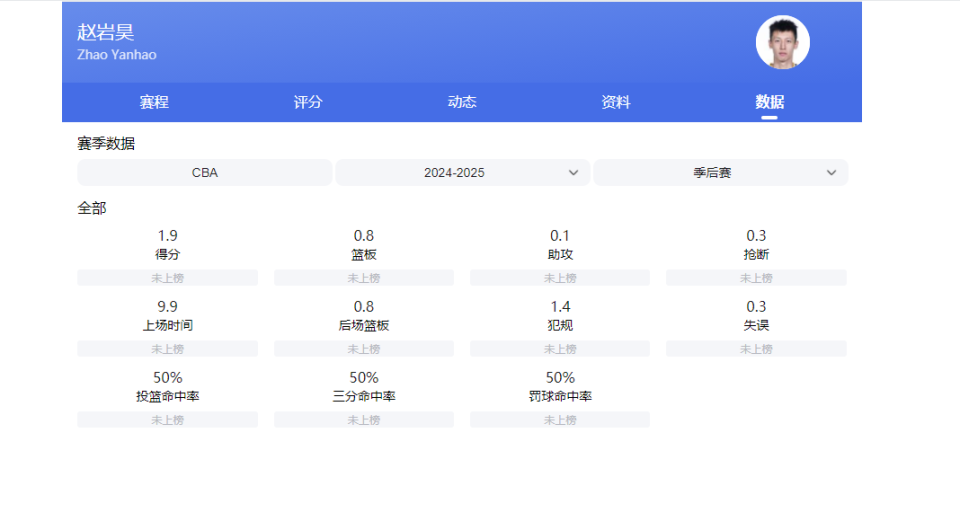Viewport: 960px width, 530px height.
Task: Click the 未上榜 badge under 篮板
Action: [364, 278]
